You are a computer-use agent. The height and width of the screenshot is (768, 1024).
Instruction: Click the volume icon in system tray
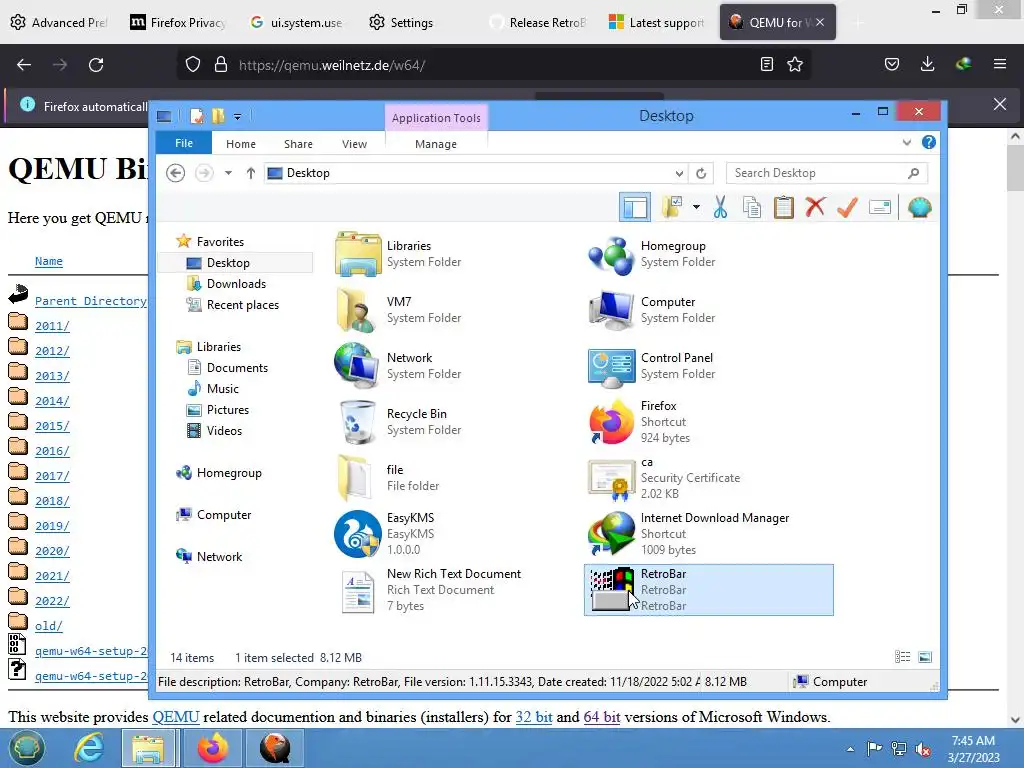click(923, 749)
